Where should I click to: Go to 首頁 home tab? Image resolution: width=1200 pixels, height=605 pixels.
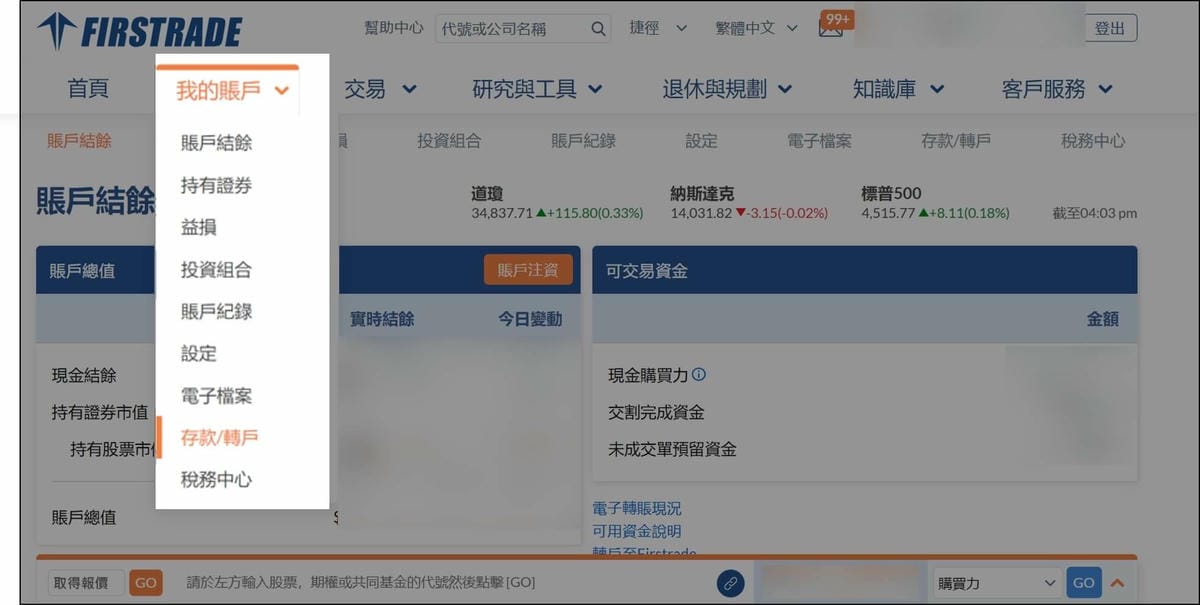coord(88,89)
